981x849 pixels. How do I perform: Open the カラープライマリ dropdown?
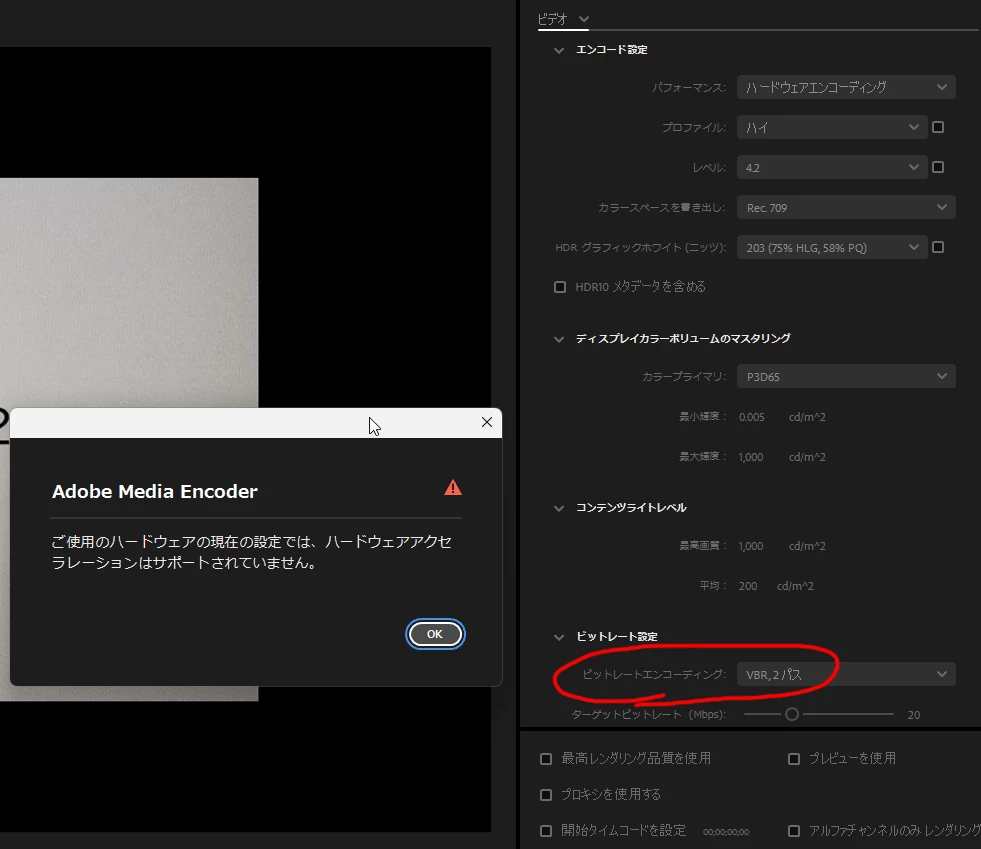click(x=846, y=376)
